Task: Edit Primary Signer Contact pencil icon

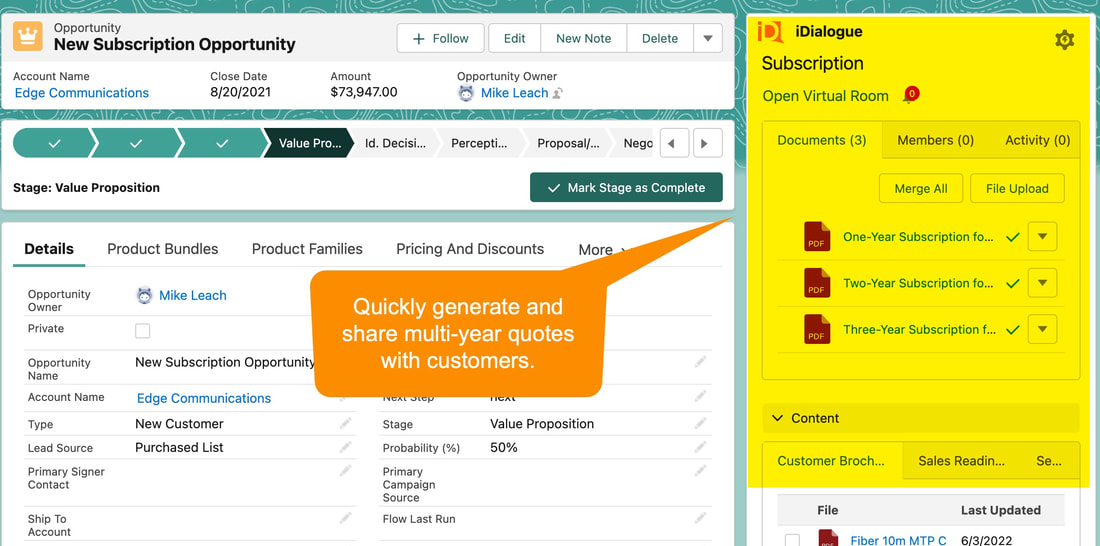Action: pyautogui.click(x=345, y=471)
